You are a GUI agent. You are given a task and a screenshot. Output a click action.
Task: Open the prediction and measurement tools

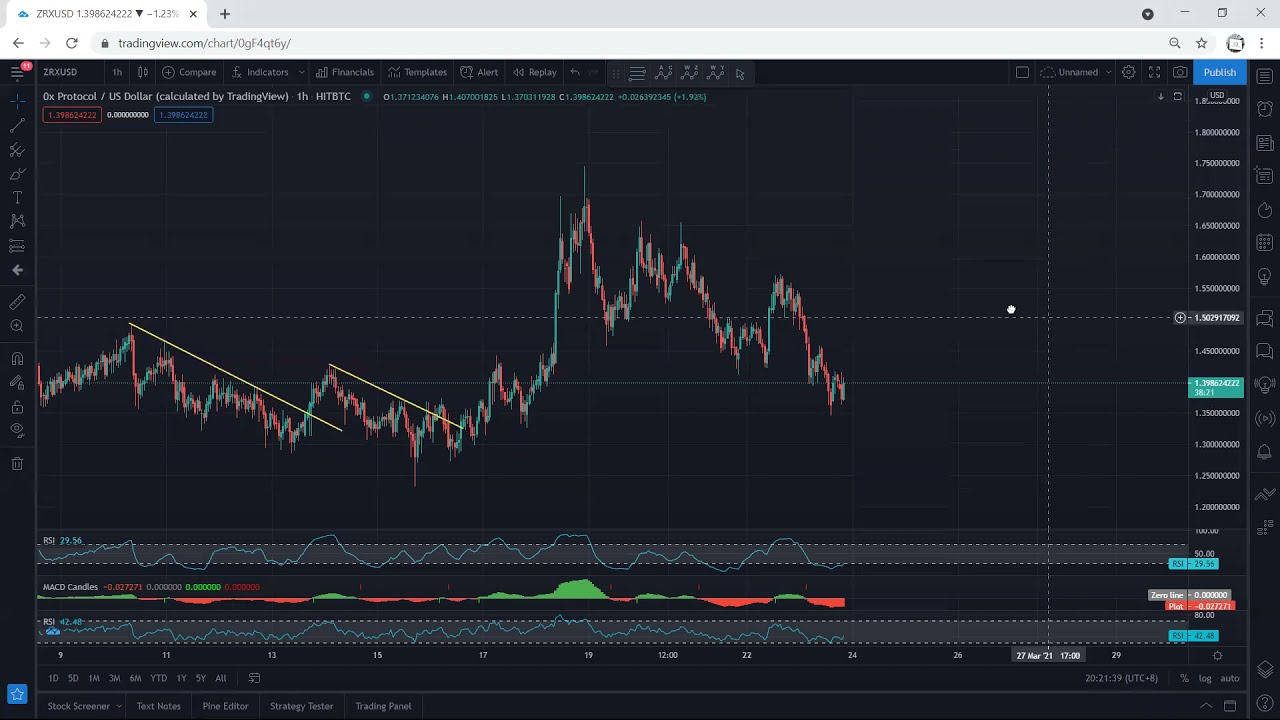point(17,246)
